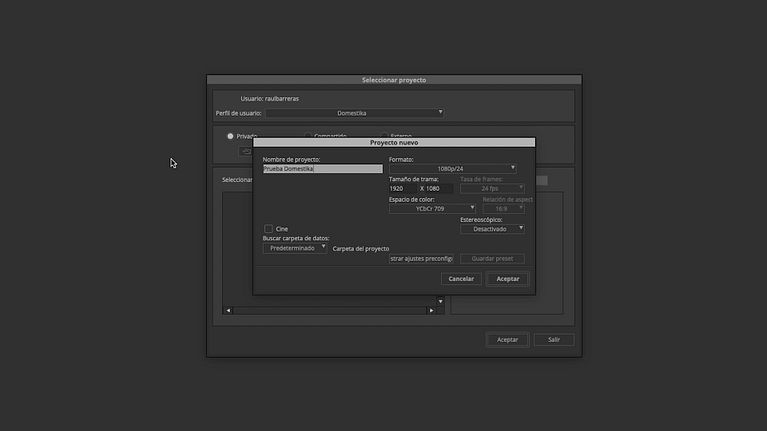Open the Tasa de frames 24 fps dropdown
The image size is (767, 431).
(x=491, y=188)
